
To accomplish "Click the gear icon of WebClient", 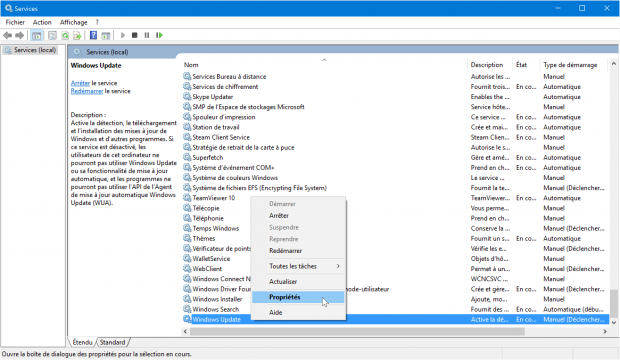I will click(x=187, y=268).
